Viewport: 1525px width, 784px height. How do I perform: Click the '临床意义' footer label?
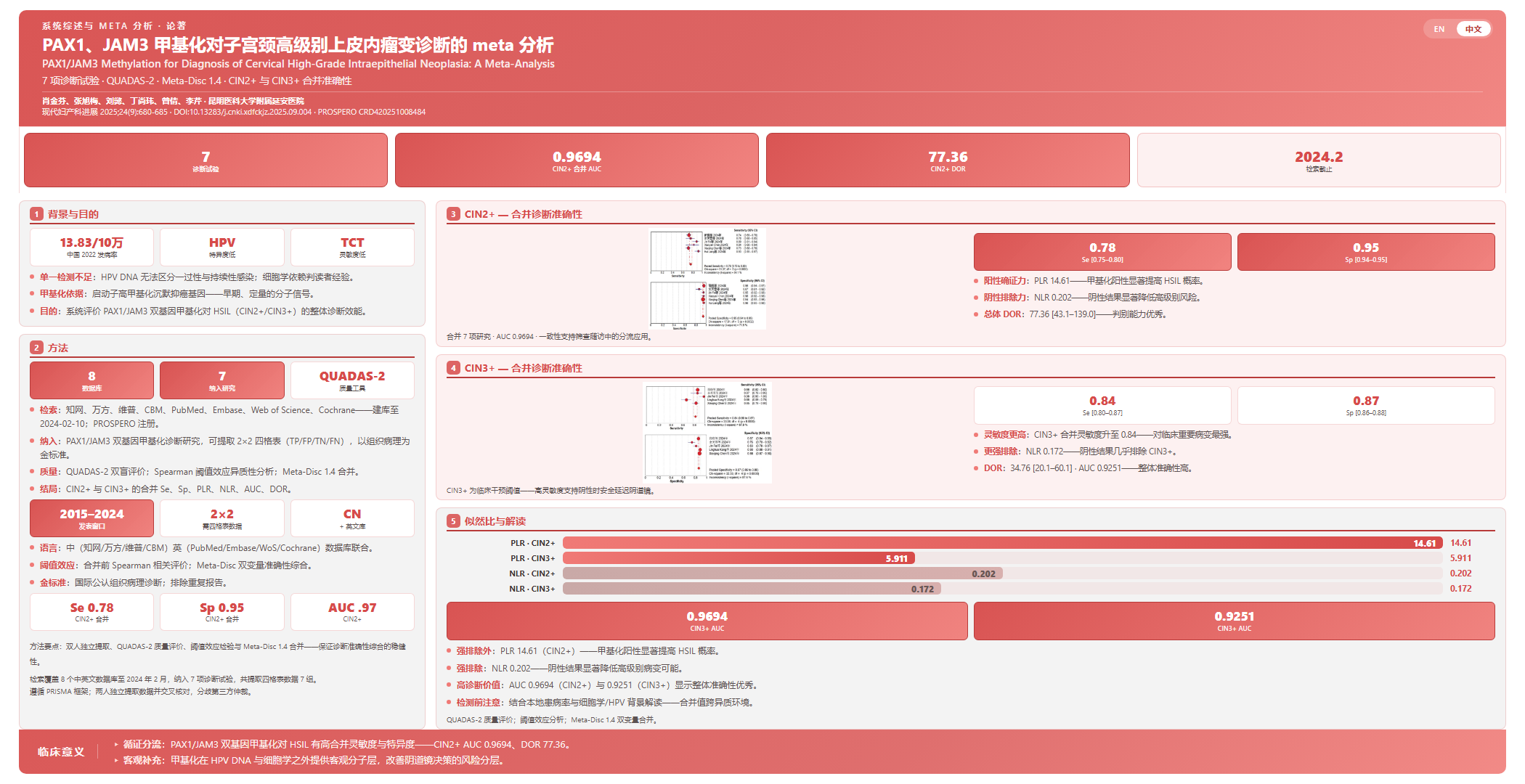tap(61, 752)
